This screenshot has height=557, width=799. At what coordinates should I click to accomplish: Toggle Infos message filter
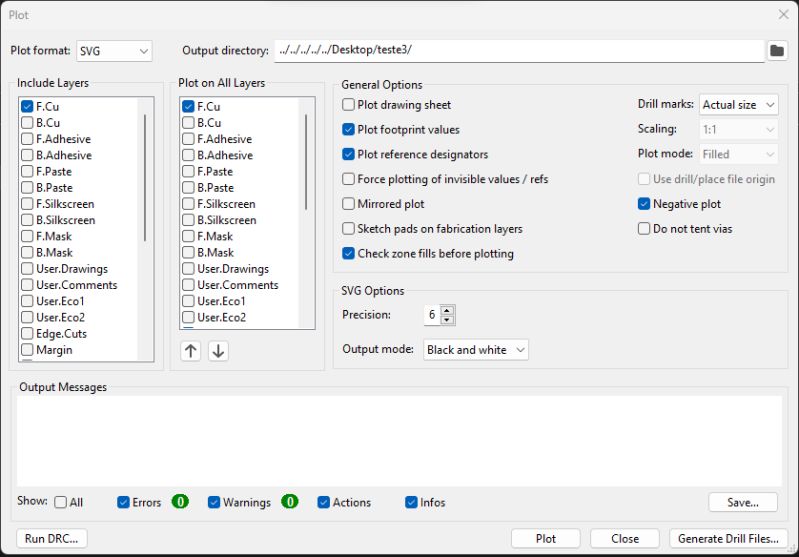tap(411, 502)
